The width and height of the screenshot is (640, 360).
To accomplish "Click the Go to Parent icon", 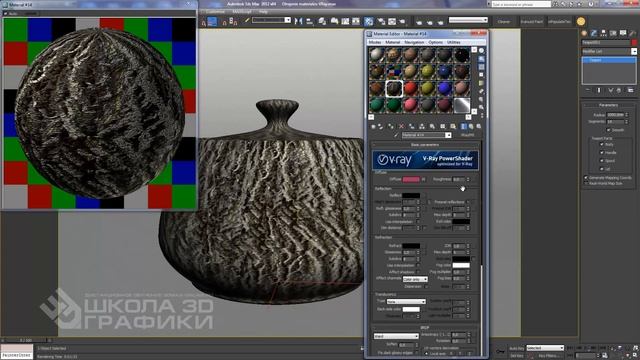I will 471,127.
